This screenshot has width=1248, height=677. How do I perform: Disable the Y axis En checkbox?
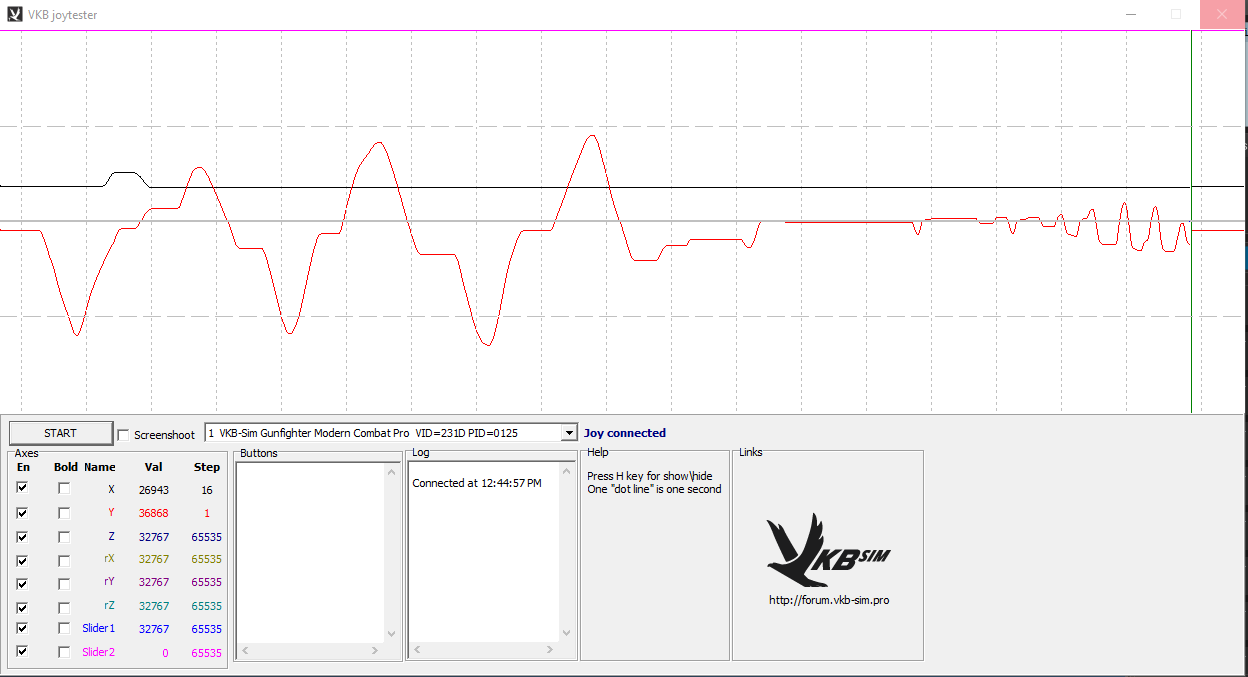(23, 512)
